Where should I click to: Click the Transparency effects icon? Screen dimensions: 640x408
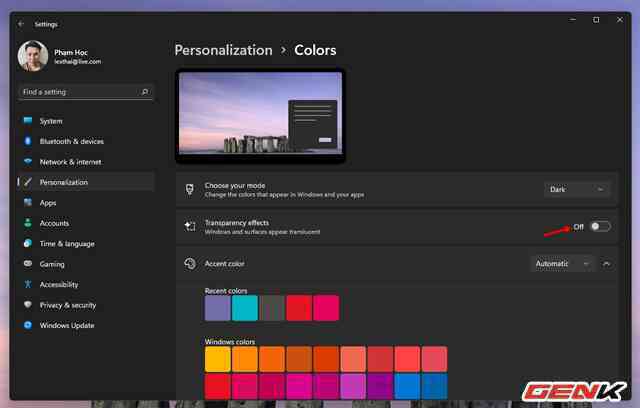[x=190, y=226]
